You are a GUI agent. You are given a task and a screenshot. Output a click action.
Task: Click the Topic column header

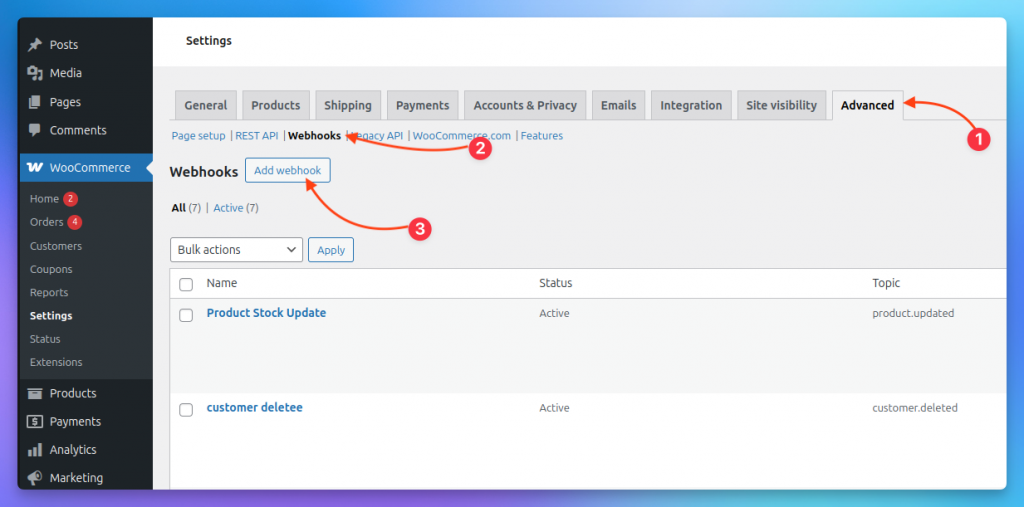pos(886,283)
